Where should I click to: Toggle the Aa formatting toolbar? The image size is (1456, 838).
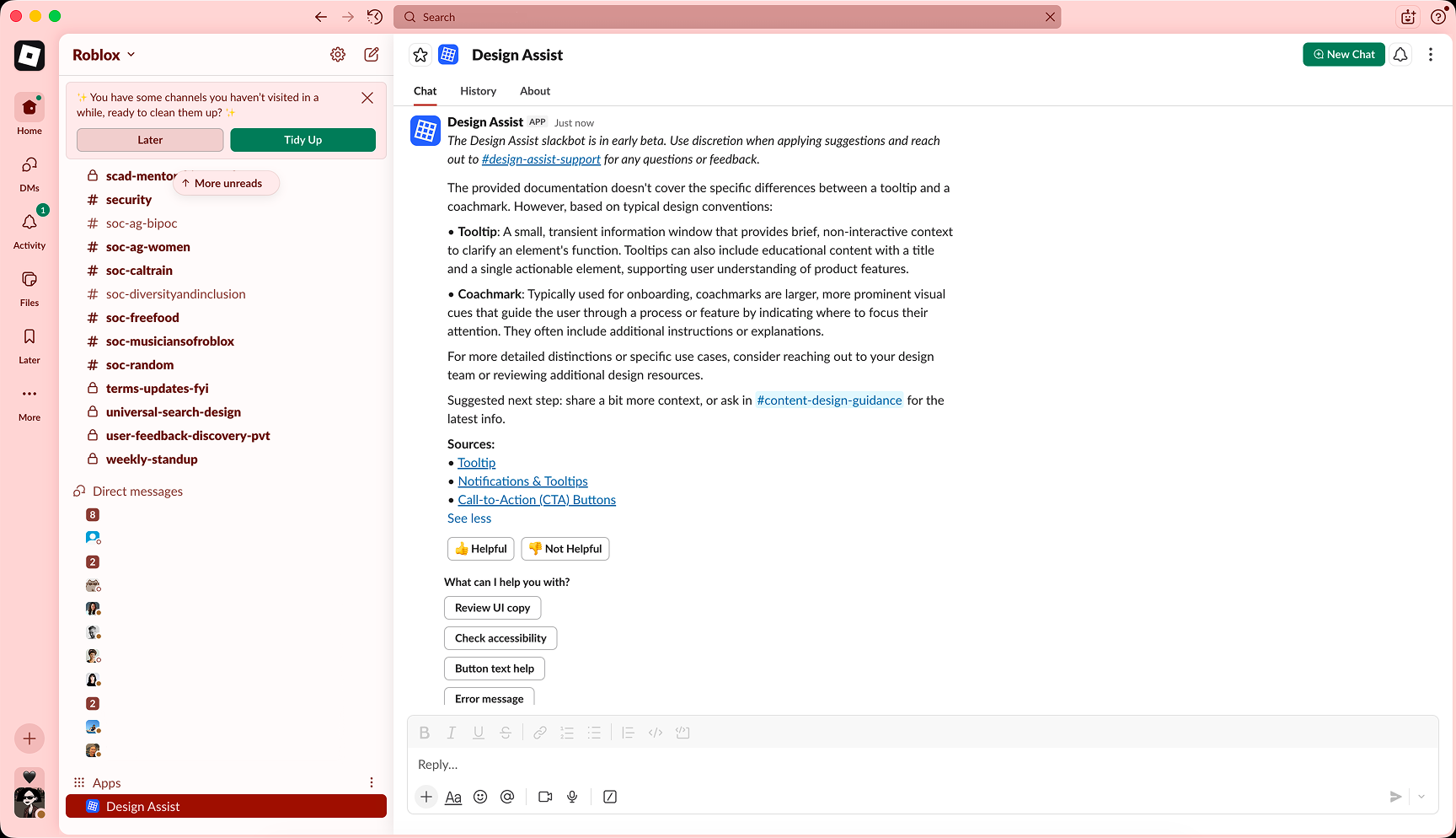tap(453, 797)
